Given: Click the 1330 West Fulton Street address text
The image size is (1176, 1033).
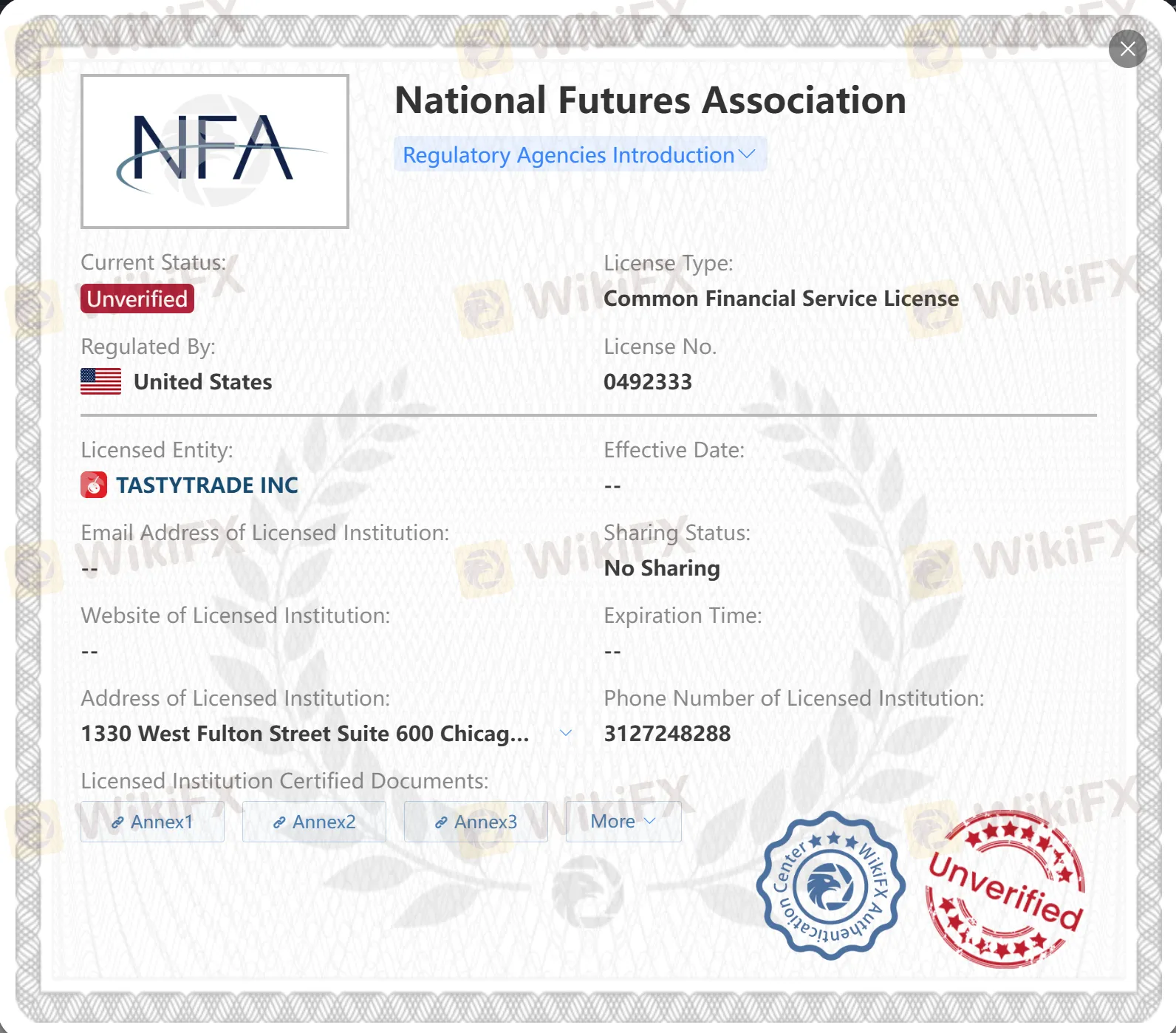Looking at the screenshot, I should (x=305, y=733).
